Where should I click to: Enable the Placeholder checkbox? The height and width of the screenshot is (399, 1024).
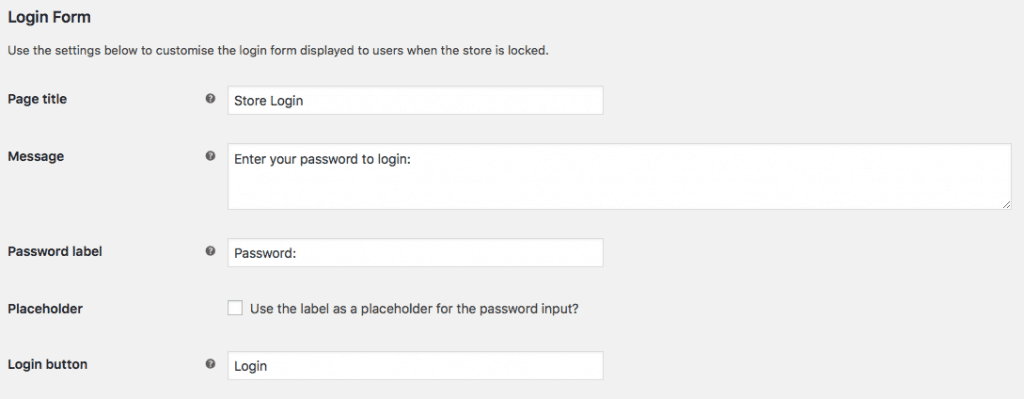[x=235, y=308]
